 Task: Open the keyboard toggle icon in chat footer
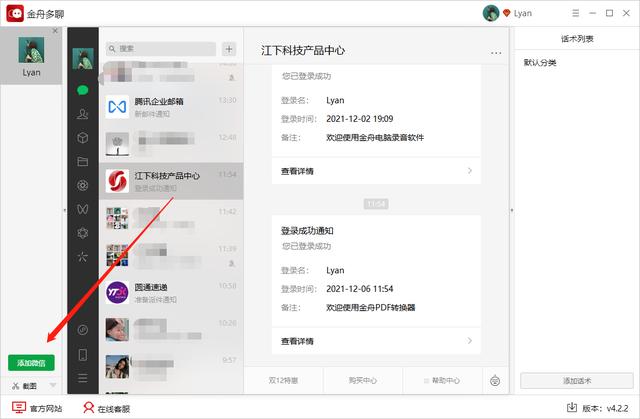(495, 380)
